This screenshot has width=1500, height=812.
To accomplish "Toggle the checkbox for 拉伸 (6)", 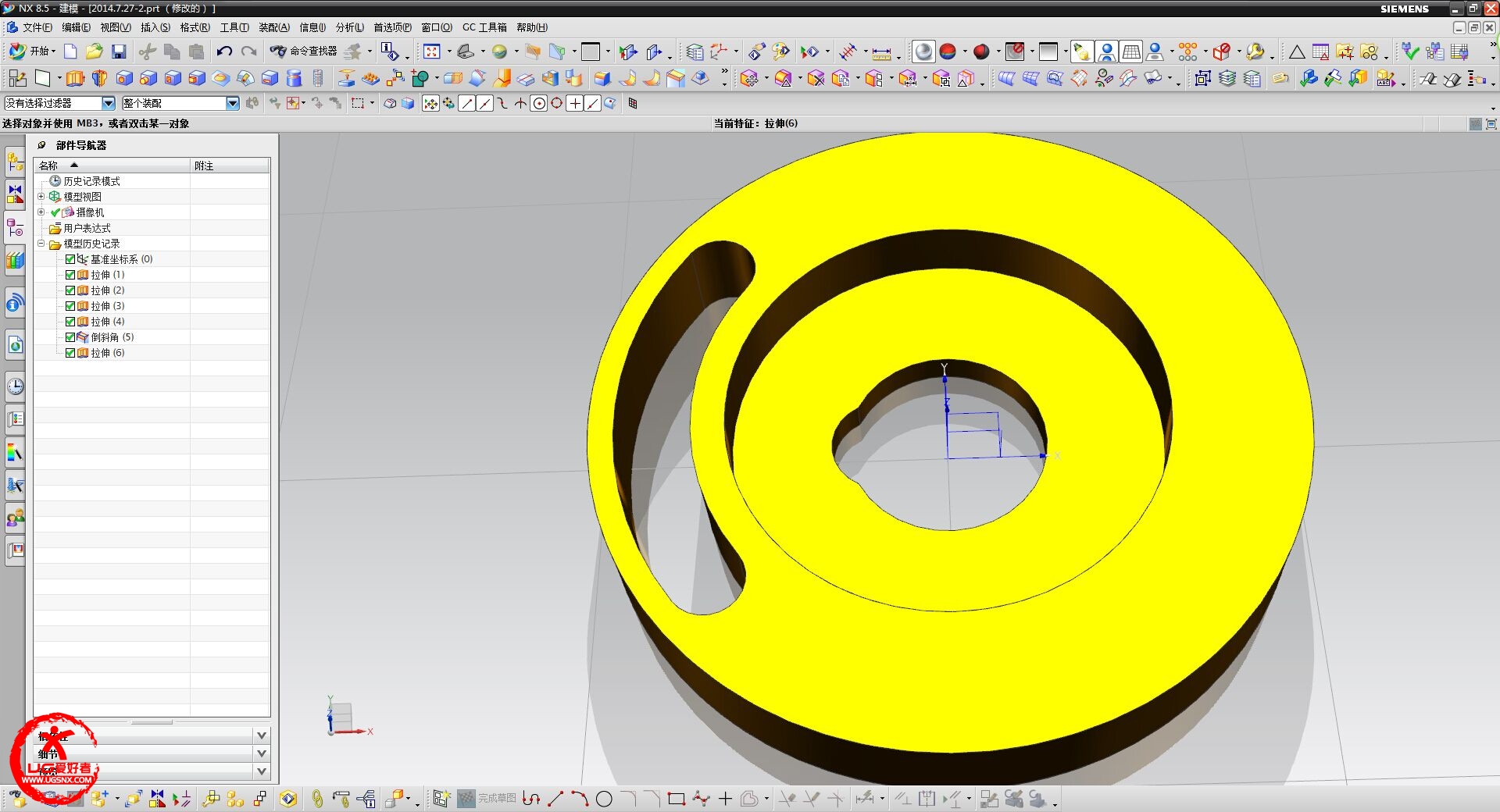I will click(x=70, y=353).
